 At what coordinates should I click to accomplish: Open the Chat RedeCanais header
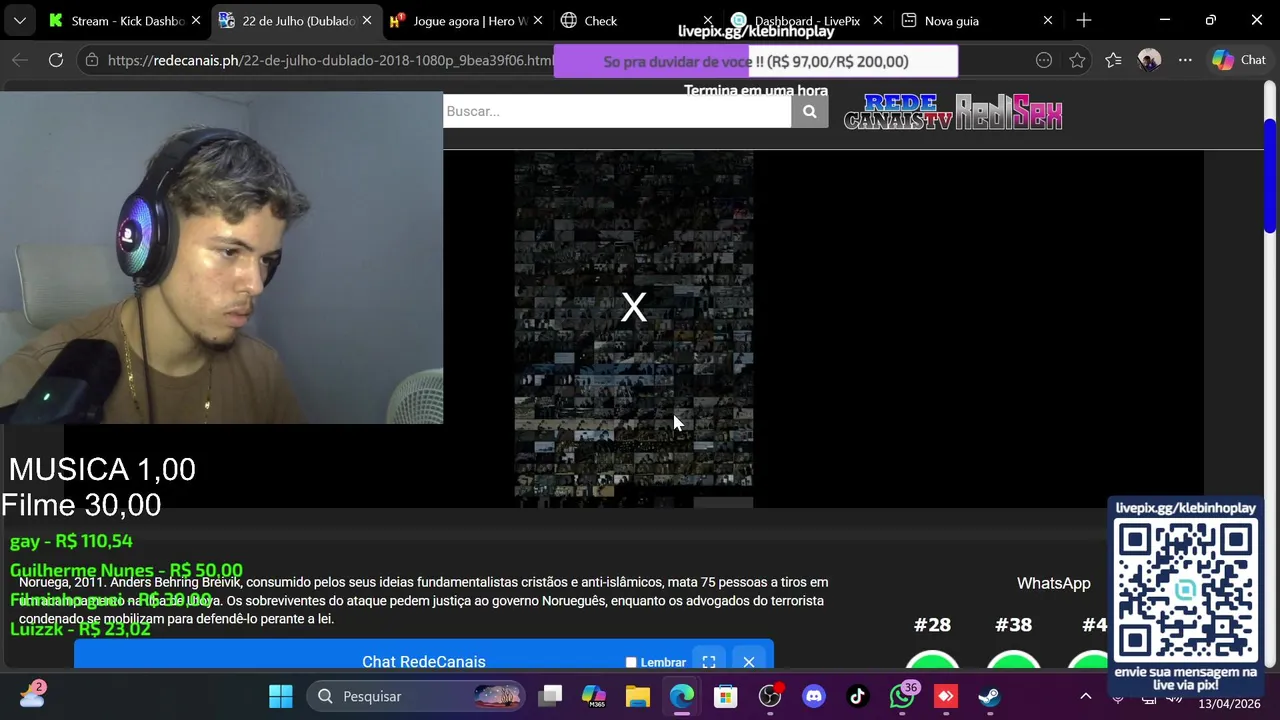tap(424, 661)
